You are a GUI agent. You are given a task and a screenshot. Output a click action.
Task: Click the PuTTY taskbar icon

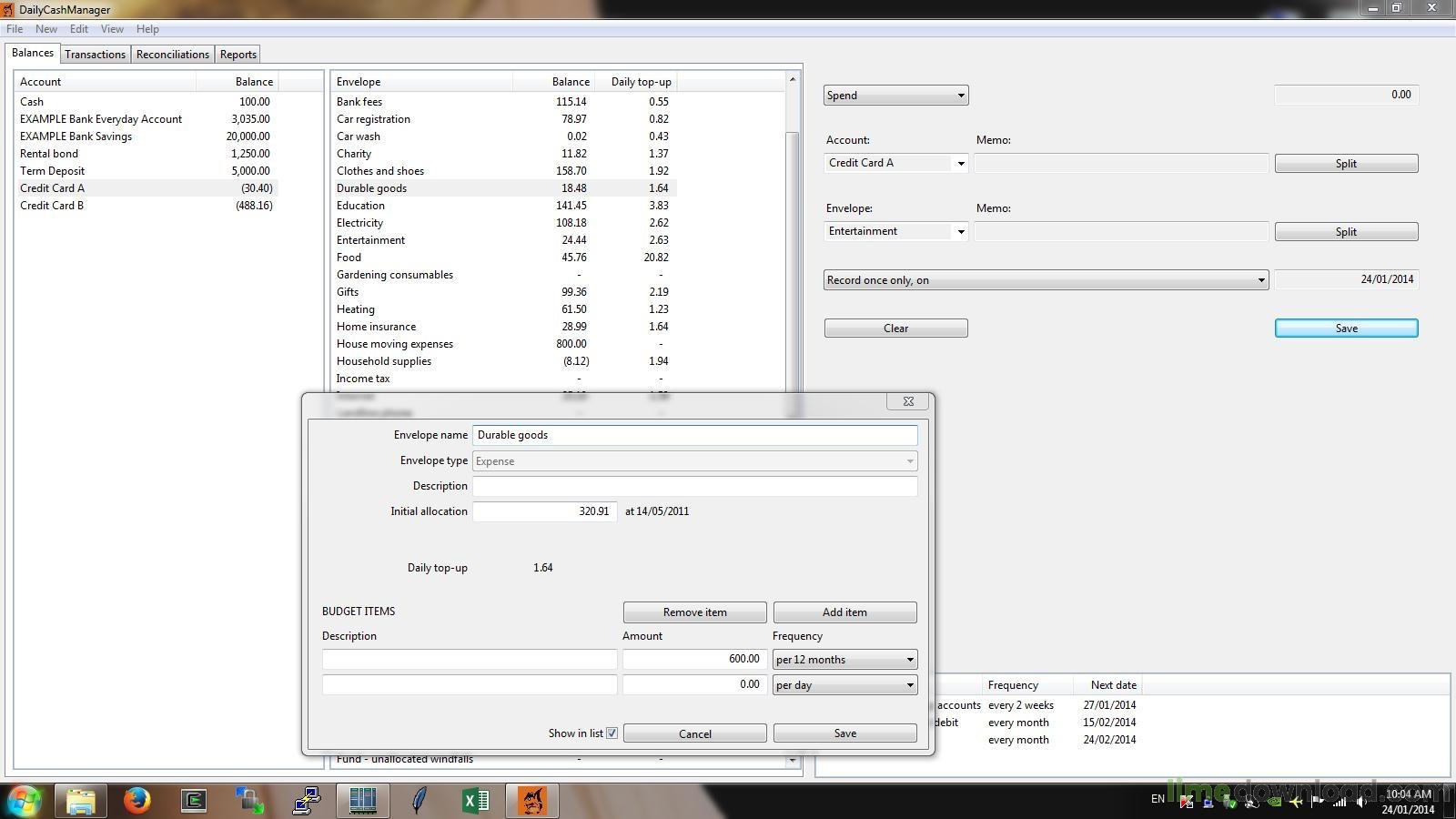coord(306,801)
